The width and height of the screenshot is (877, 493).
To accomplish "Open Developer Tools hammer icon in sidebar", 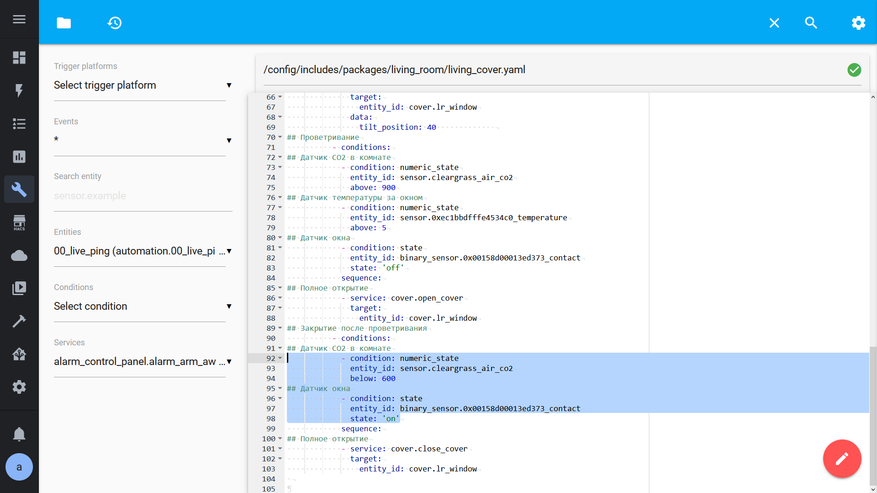I will pyautogui.click(x=19, y=321).
